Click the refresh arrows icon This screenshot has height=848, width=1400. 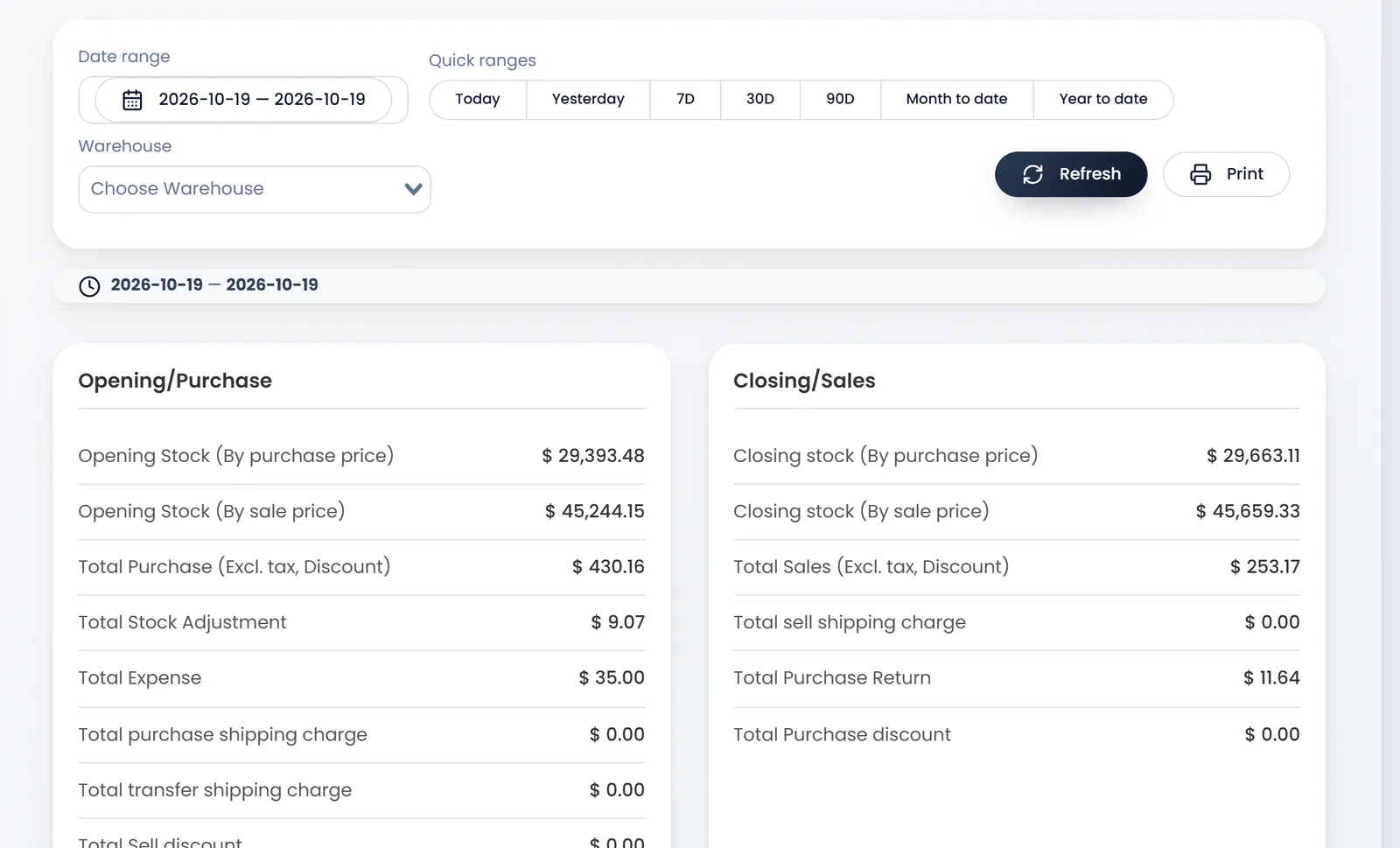pyautogui.click(x=1032, y=174)
